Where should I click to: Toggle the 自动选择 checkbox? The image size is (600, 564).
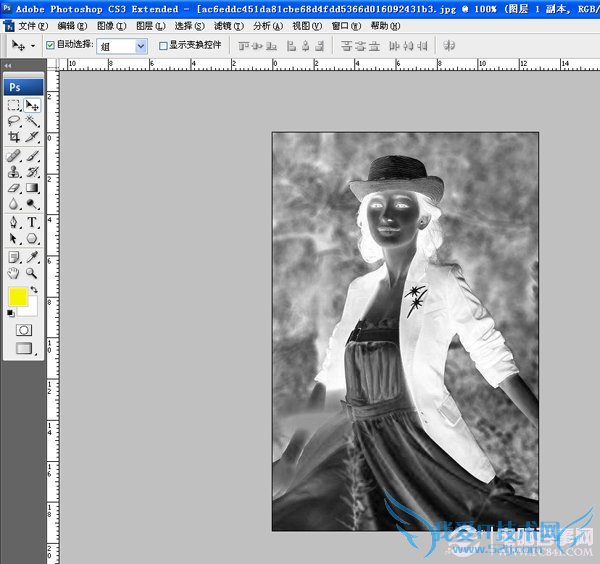click(50, 45)
